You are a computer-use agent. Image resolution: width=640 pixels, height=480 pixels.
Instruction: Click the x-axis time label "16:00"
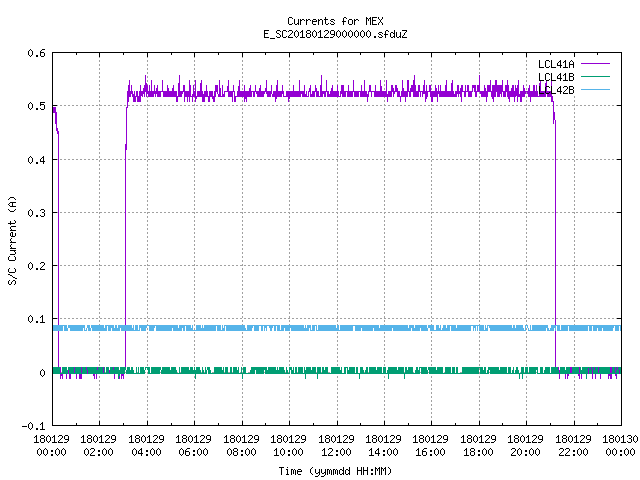click(x=431, y=452)
